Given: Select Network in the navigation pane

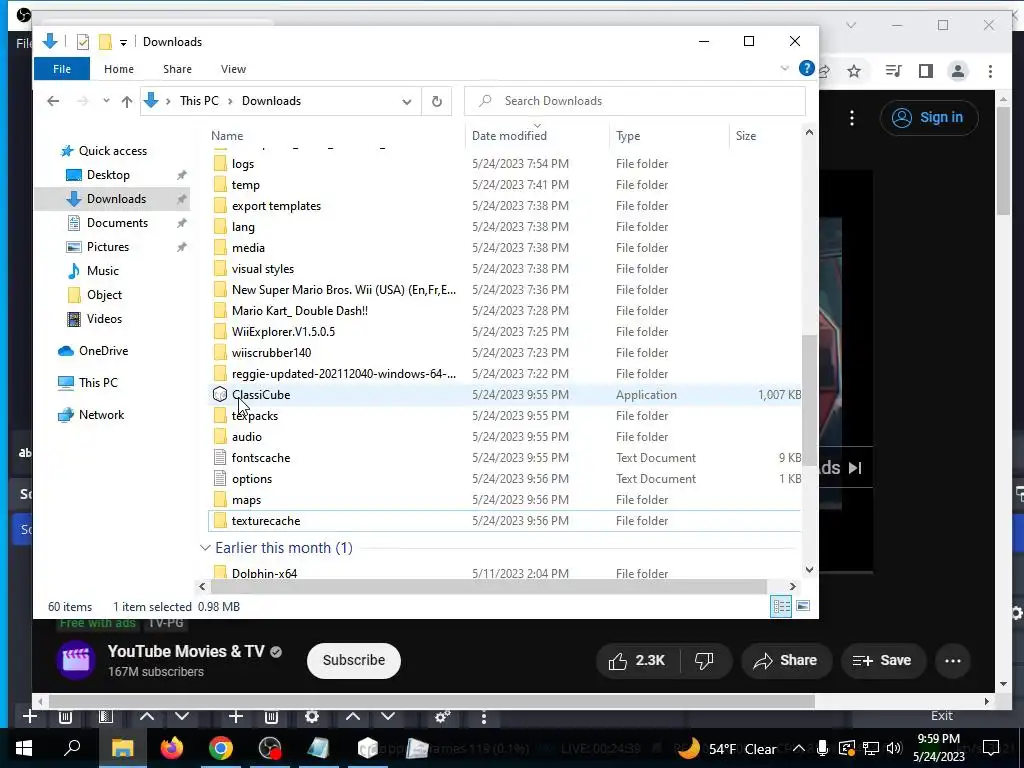Looking at the screenshot, I should pos(101,415).
